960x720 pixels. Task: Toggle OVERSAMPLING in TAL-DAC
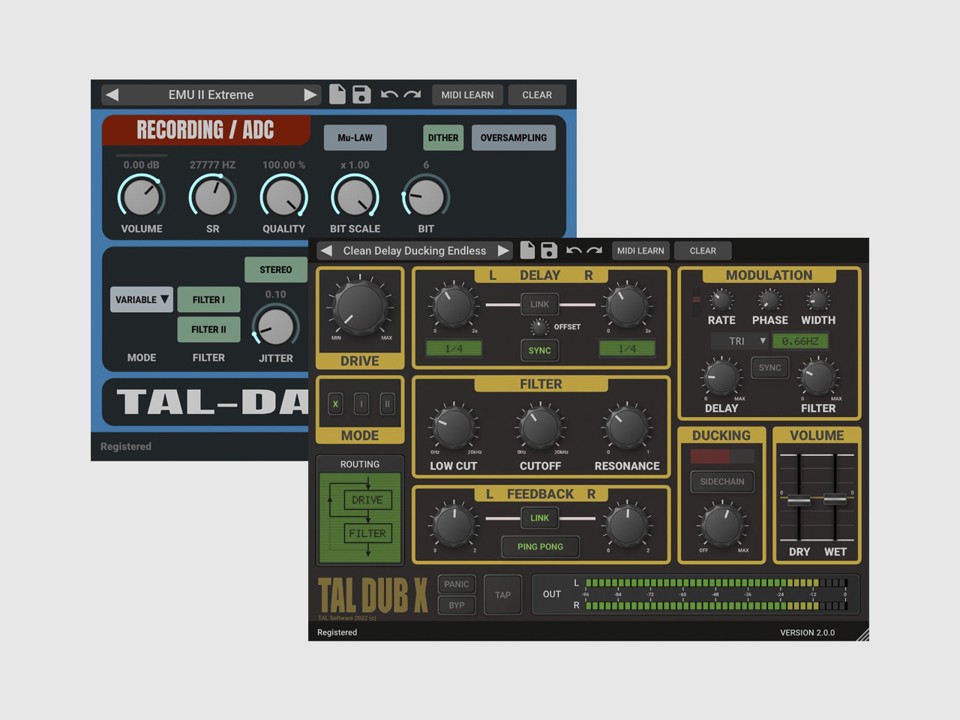[513, 138]
